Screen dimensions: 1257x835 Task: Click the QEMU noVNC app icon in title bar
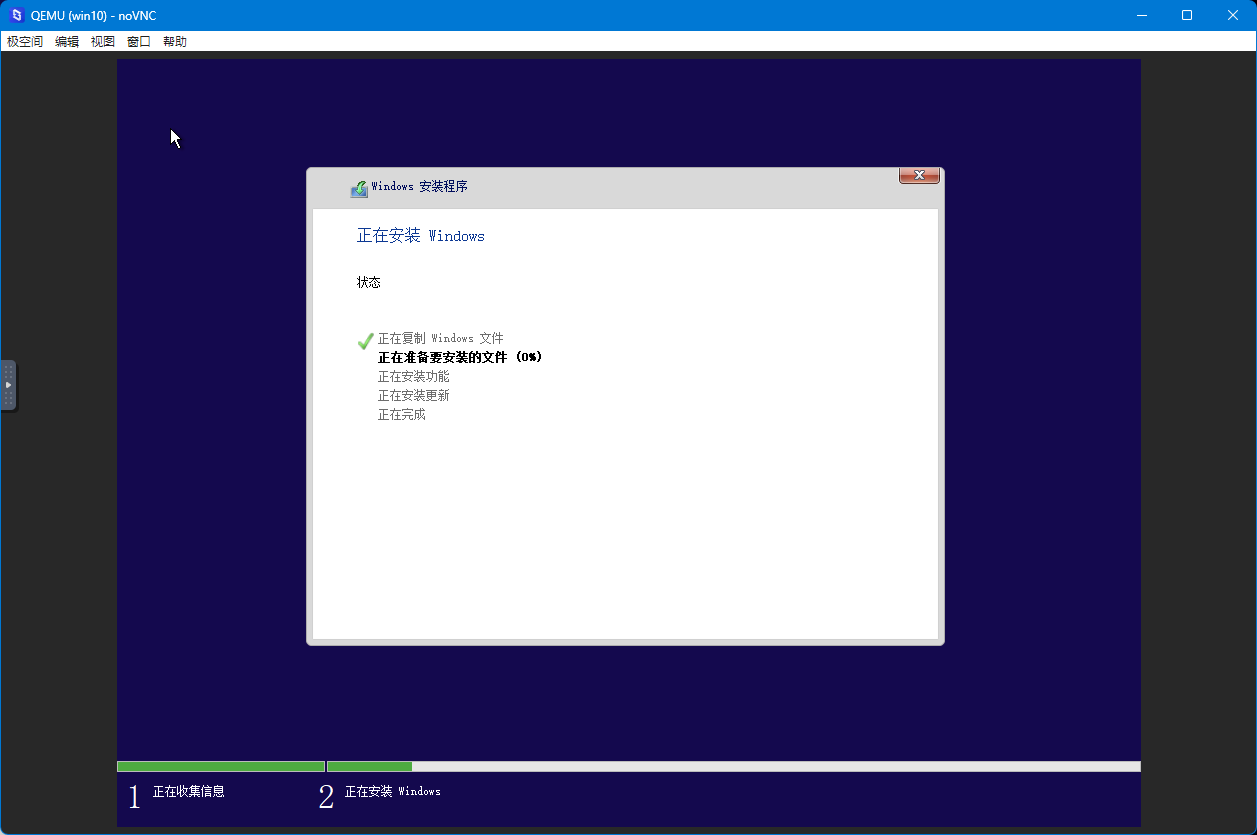pos(16,15)
